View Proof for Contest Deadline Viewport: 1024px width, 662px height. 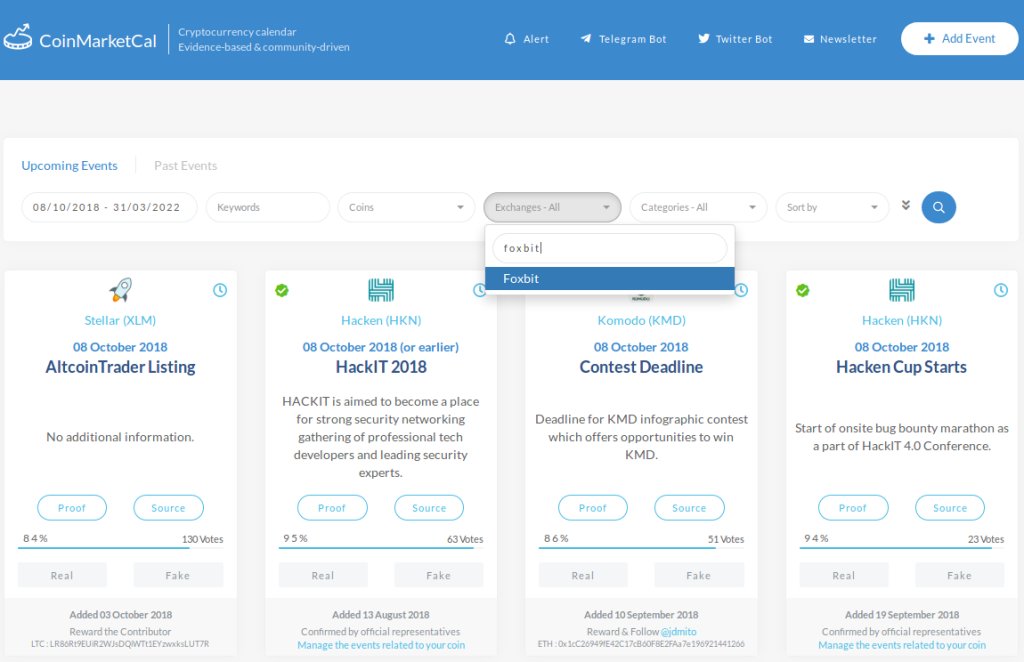[593, 508]
